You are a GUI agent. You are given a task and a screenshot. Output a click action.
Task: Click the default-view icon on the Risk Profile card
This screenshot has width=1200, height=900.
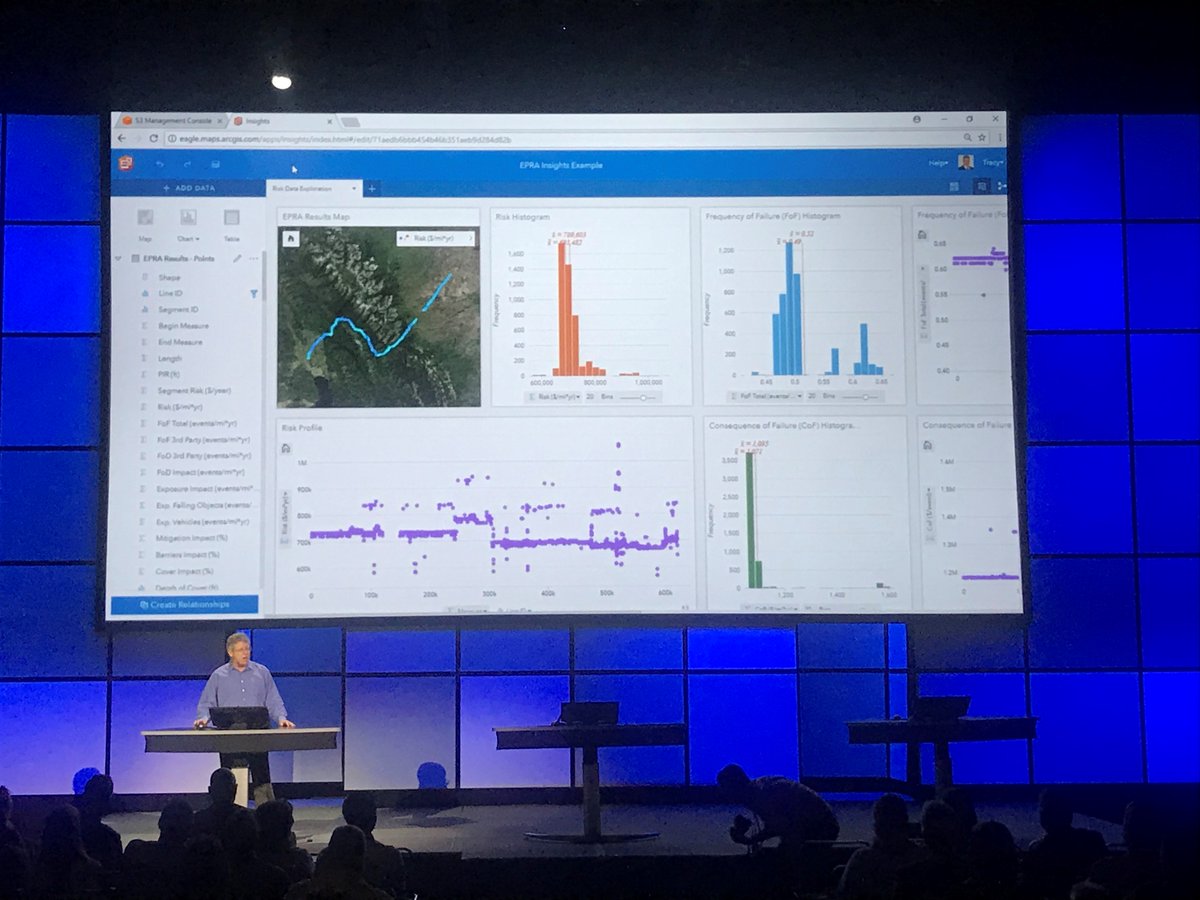pyautogui.click(x=286, y=449)
